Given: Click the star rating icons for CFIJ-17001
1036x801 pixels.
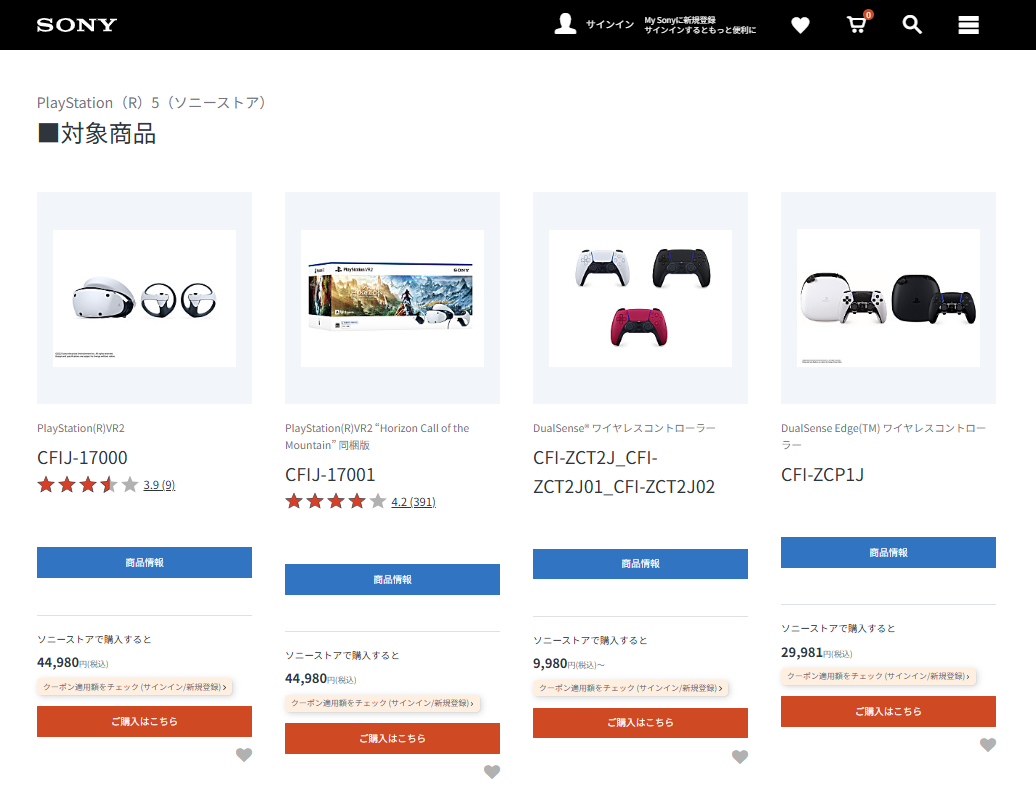Looking at the screenshot, I should click(x=336, y=502).
